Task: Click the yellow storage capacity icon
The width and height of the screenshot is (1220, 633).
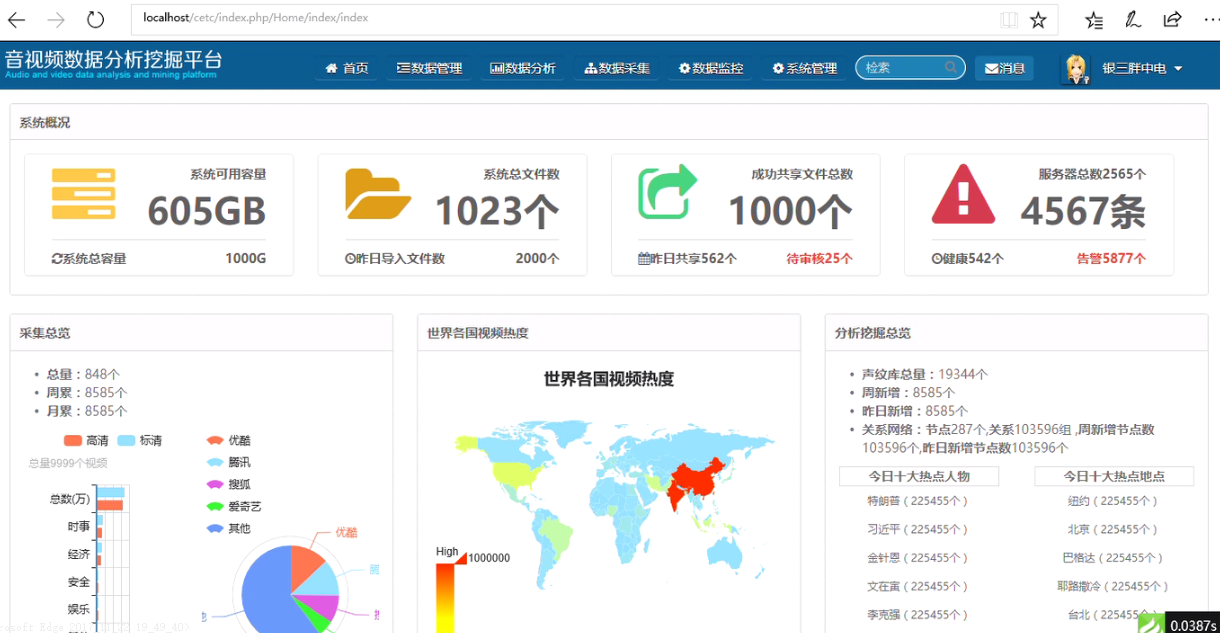Action: (x=83, y=194)
